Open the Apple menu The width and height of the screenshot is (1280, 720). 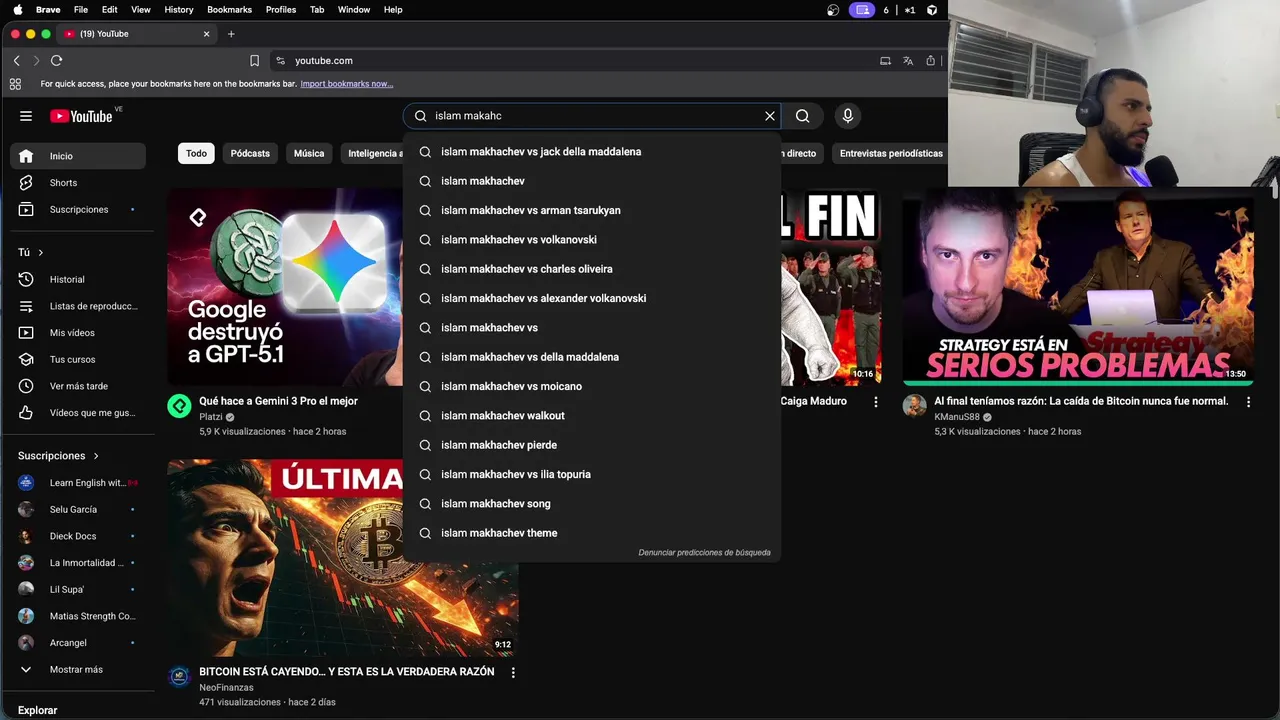tap(17, 10)
